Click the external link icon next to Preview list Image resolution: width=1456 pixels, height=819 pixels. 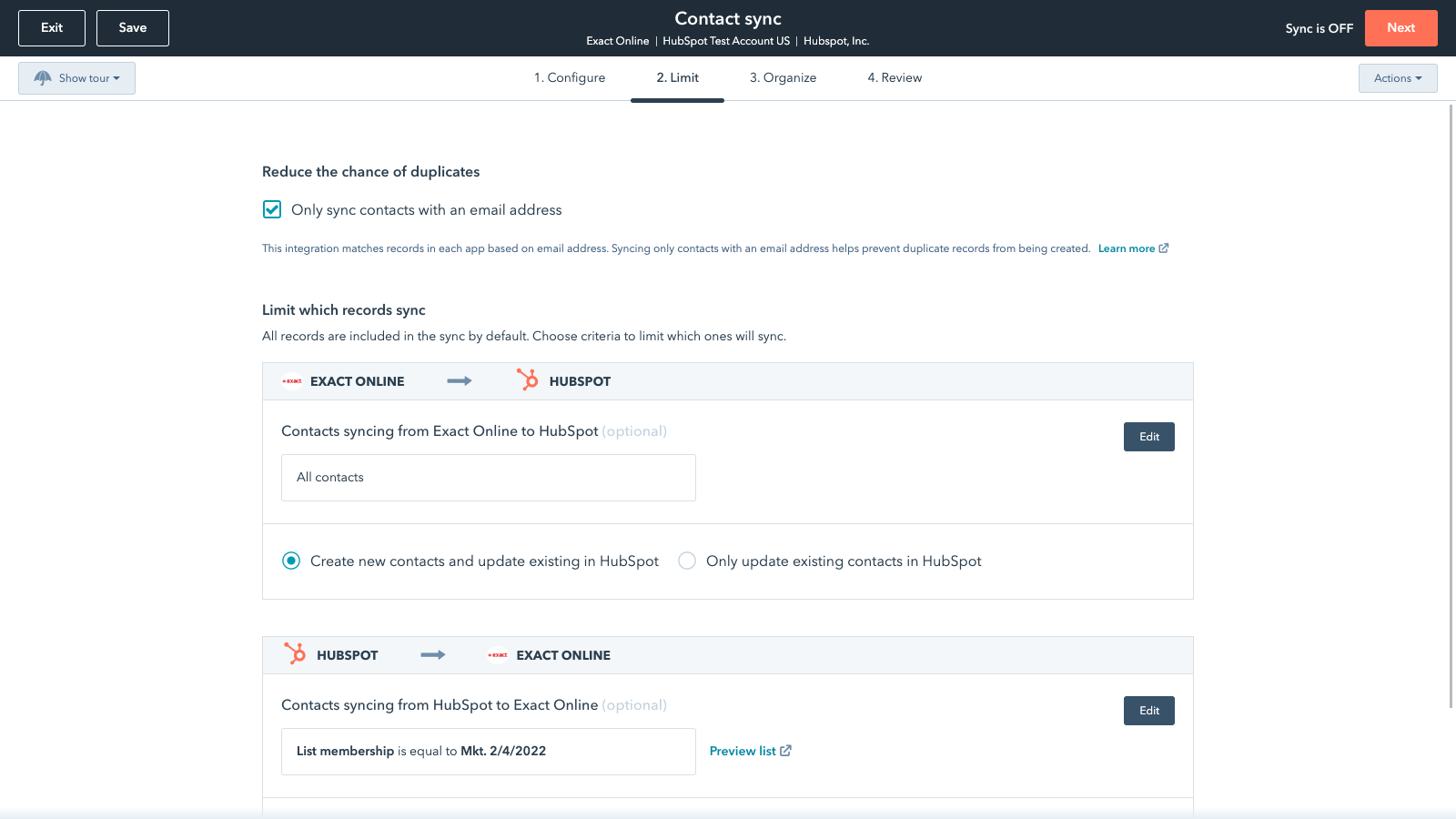coord(785,751)
